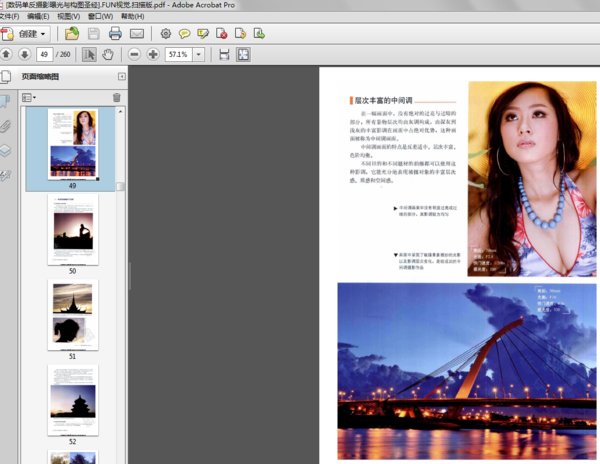Click the Zoom out minus icon
This screenshot has width=600, height=464.
(x=135, y=54)
